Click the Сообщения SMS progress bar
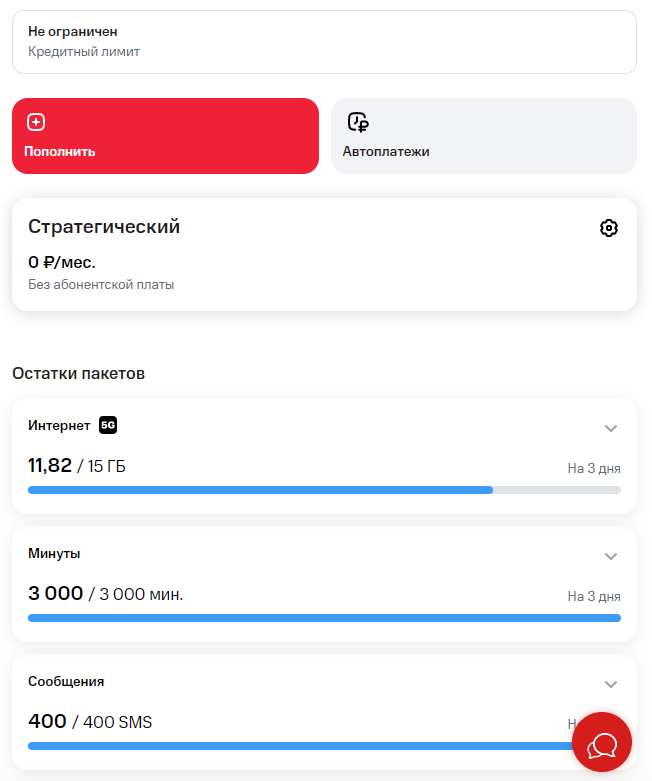652x781 pixels. (x=324, y=746)
